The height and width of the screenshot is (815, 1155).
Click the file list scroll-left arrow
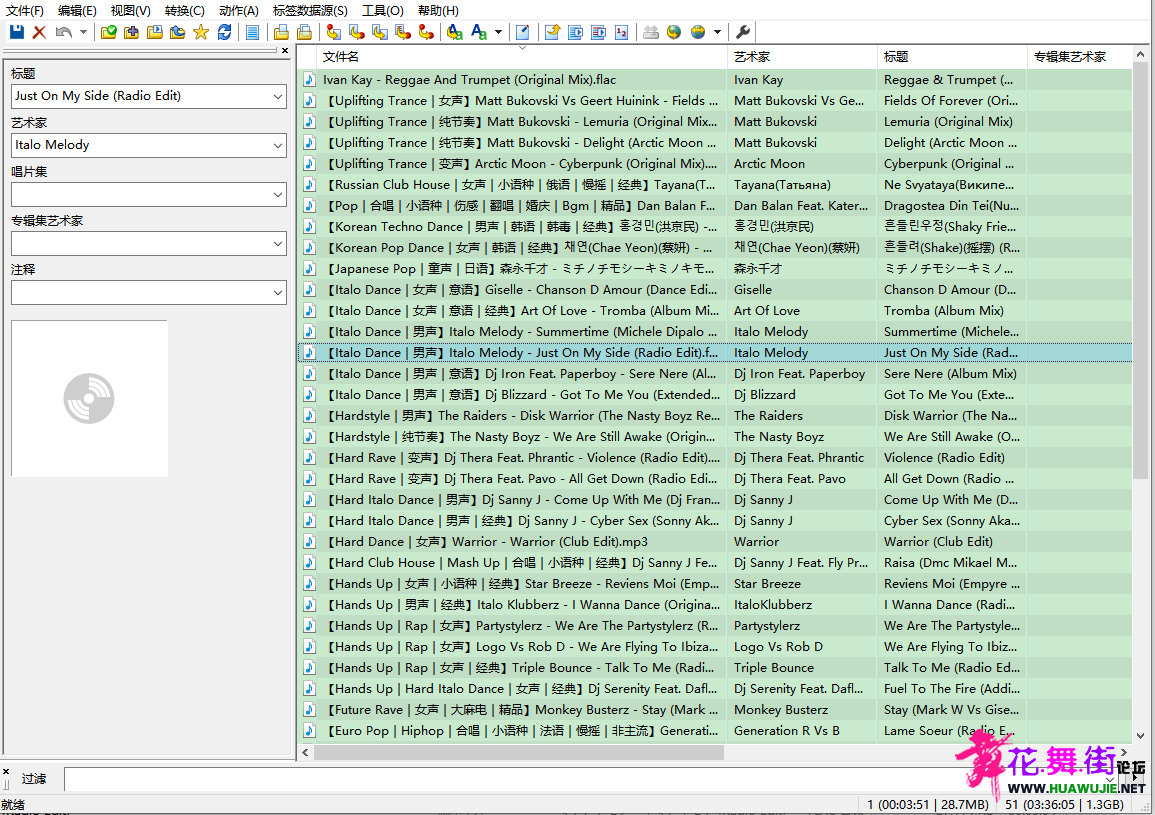[306, 752]
